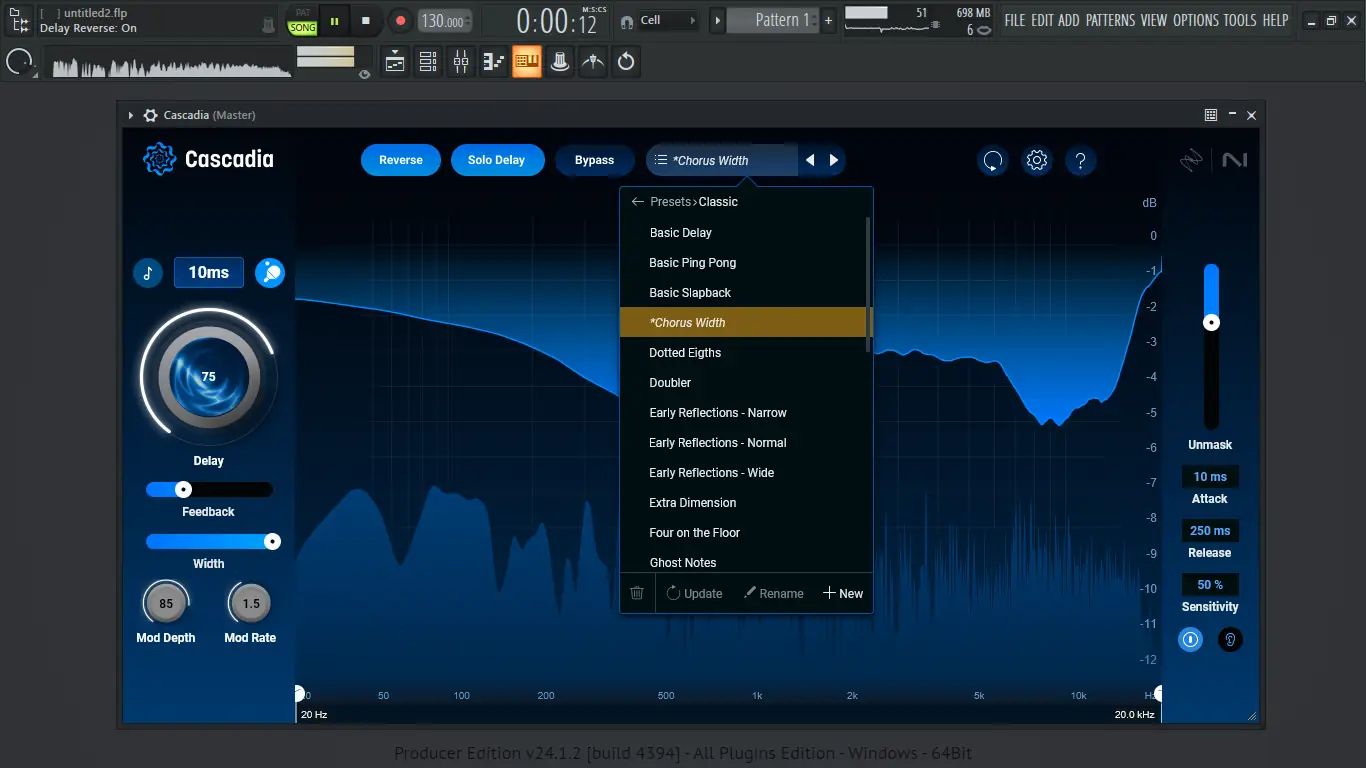Click New to create a preset
The width and height of the screenshot is (1366, 768).
click(x=842, y=593)
